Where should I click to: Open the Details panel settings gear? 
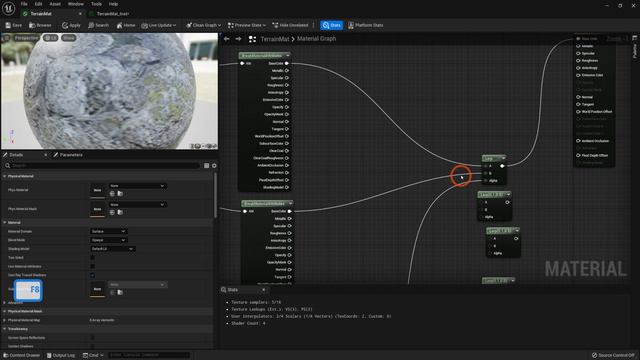tap(214, 165)
